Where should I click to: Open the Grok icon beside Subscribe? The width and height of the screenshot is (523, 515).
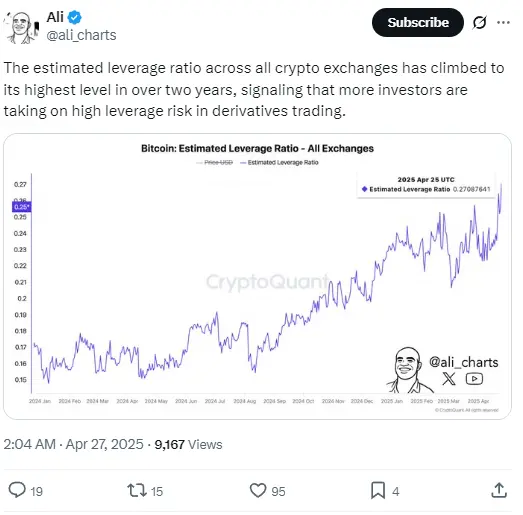tap(479, 23)
